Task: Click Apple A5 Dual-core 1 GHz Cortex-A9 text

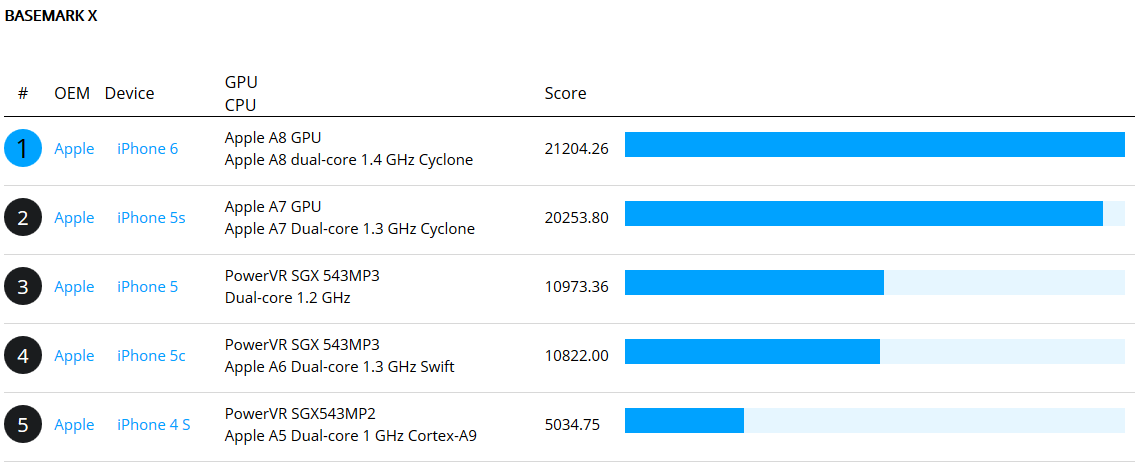Action: 350,436
